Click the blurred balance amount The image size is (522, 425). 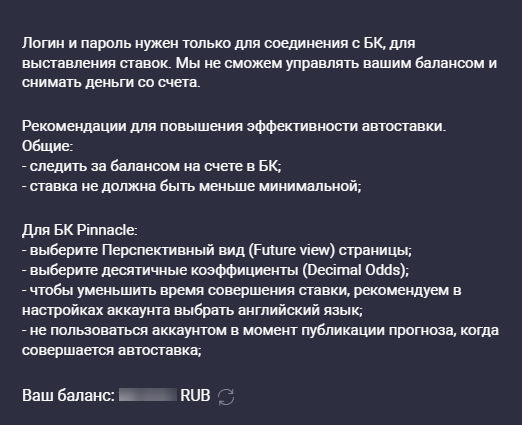[x=148, y=395]
